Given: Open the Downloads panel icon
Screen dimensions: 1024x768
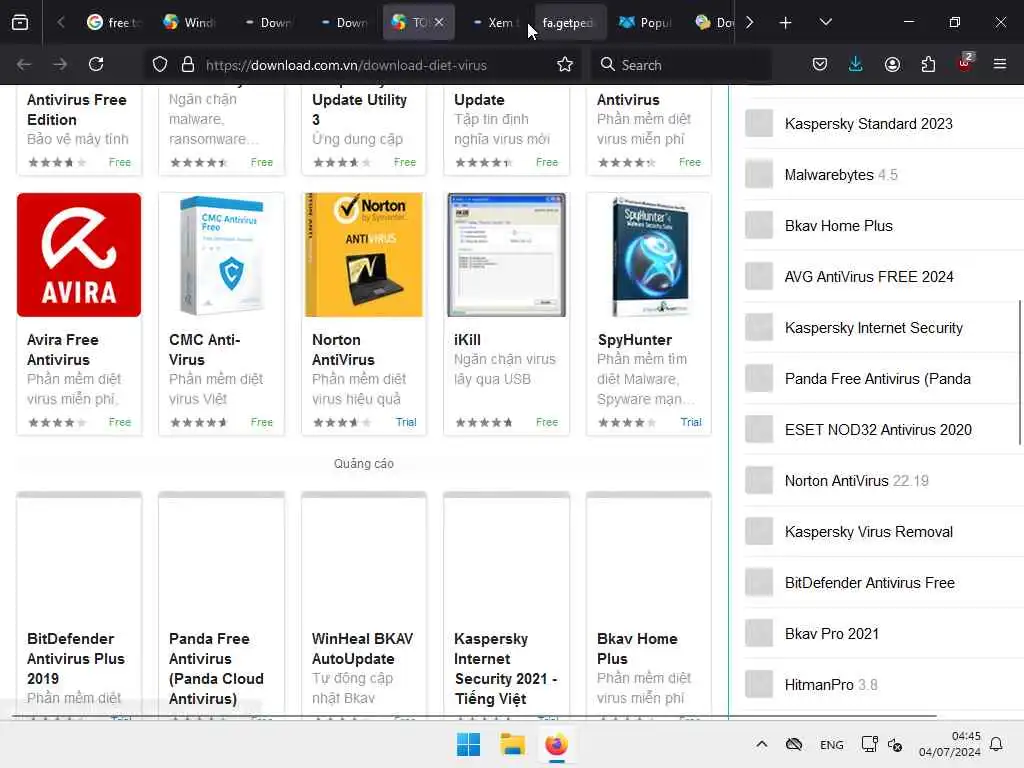Looking at the screenshot, I should pos(856,64).
